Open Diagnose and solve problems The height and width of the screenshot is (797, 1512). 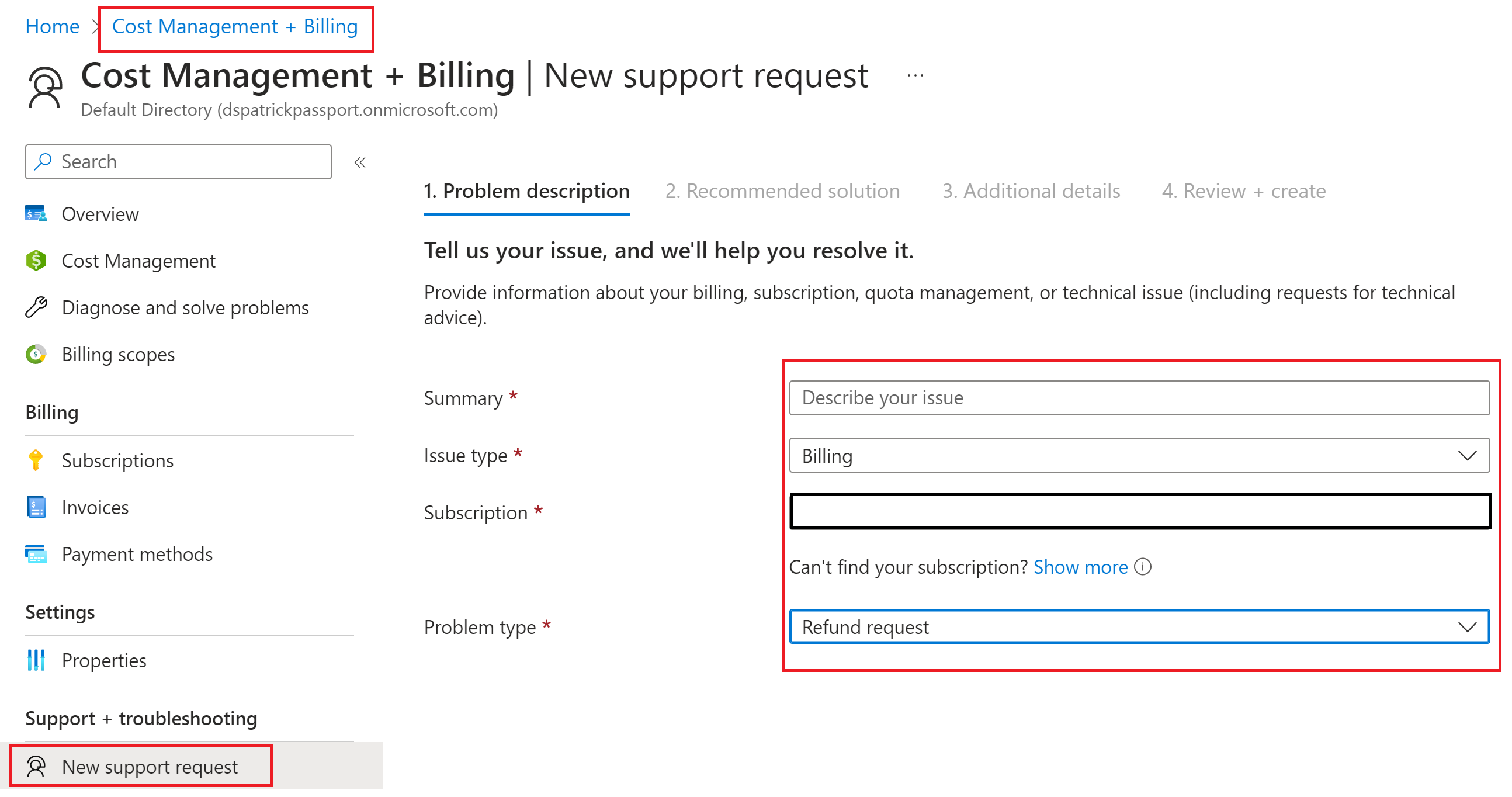185,307
